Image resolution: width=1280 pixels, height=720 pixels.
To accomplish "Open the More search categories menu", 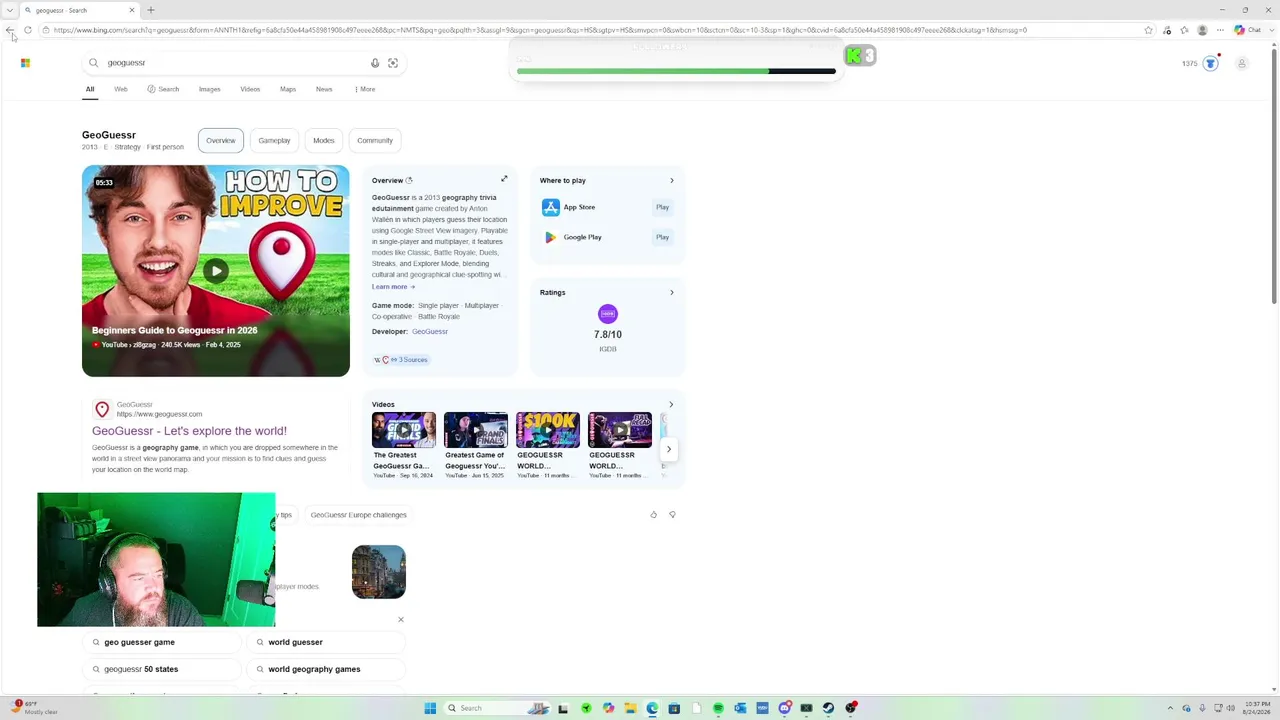I will (365, 89).
